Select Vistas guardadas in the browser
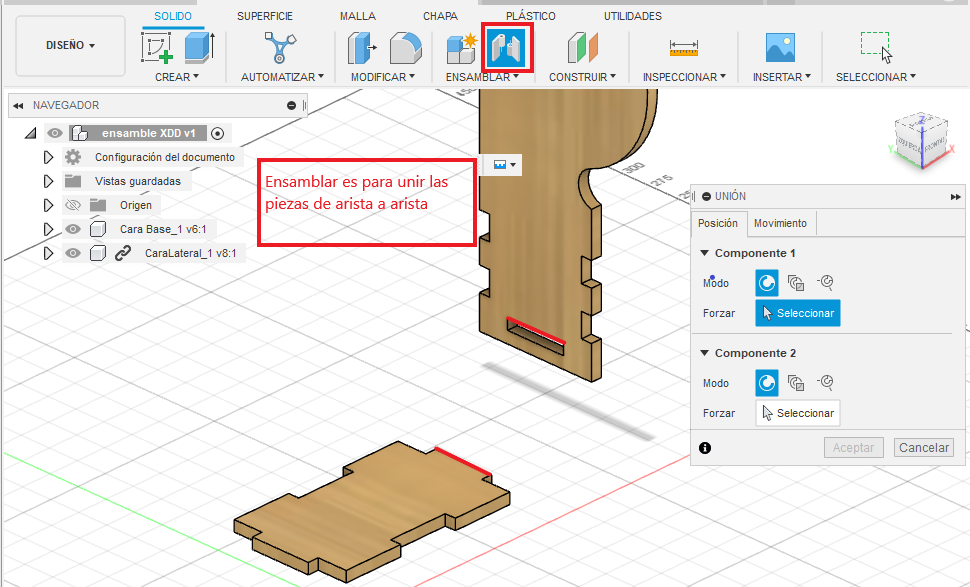Viewport: 970px width, 587px height. 138,181
